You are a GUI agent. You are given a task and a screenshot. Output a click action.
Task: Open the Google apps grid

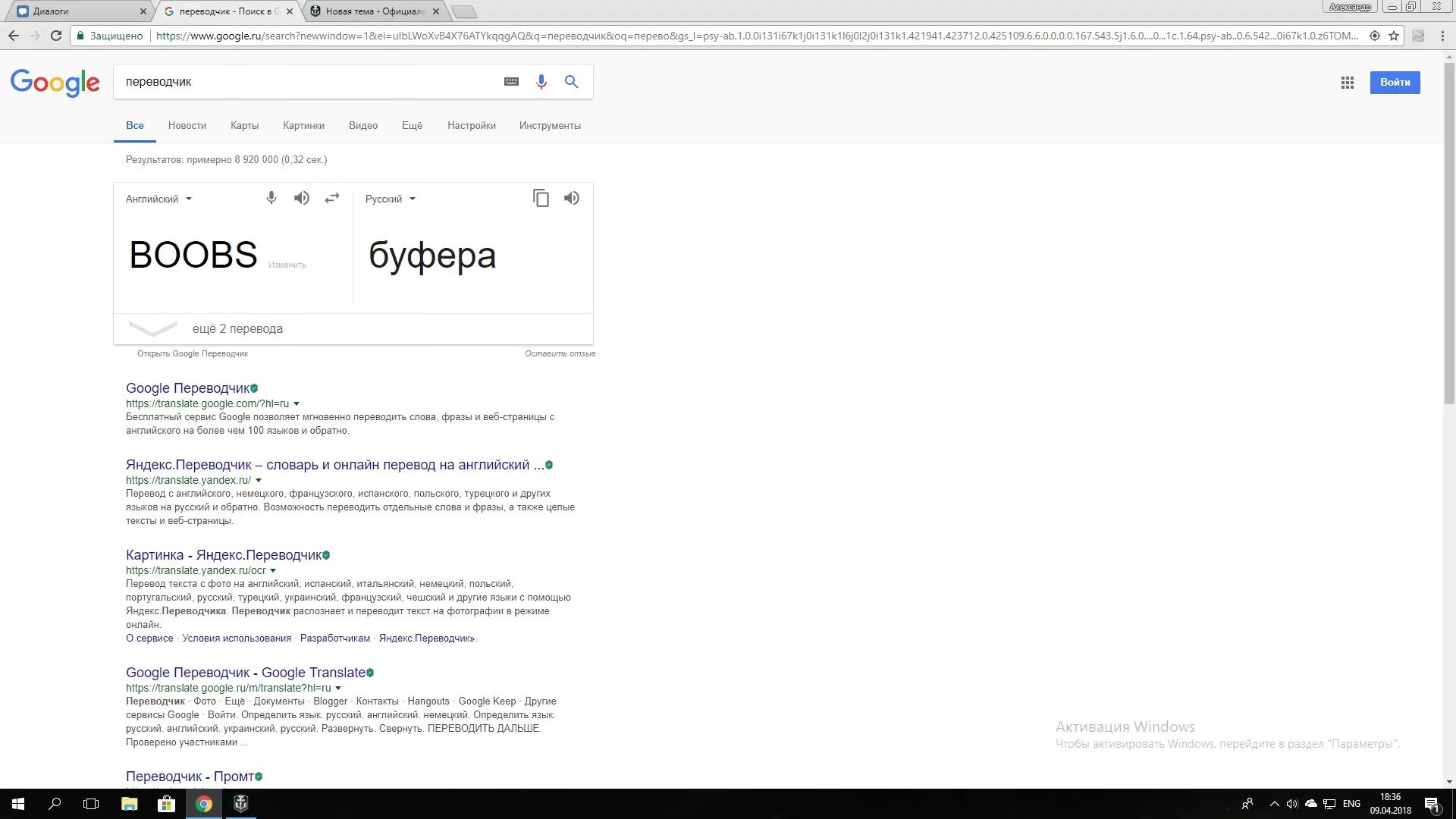[x=1347, y=83]
